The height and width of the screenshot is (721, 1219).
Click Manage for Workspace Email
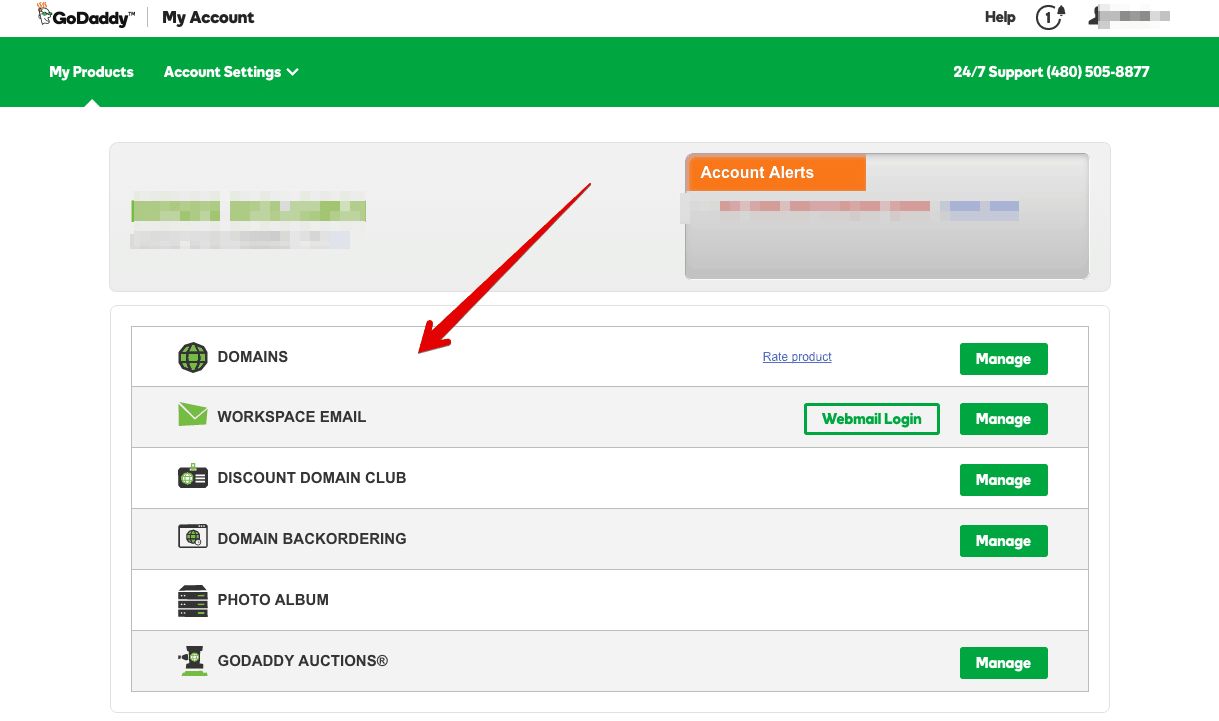click(1004, 419)
